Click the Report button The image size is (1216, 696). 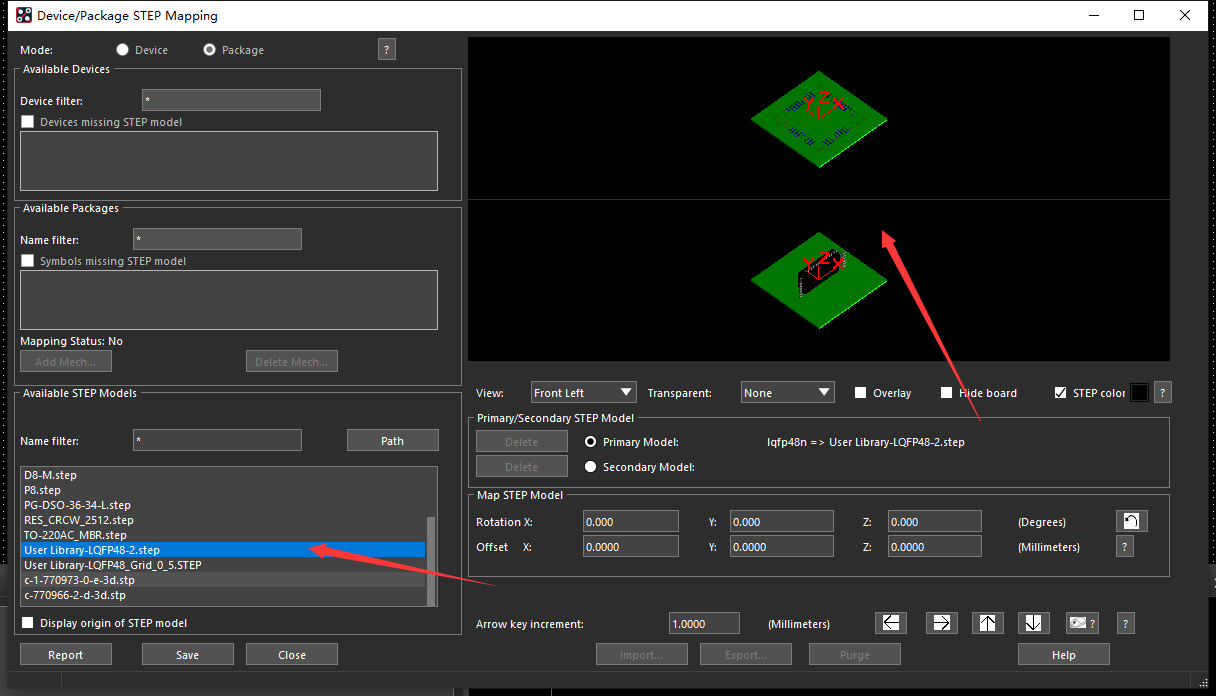(65, 654)
